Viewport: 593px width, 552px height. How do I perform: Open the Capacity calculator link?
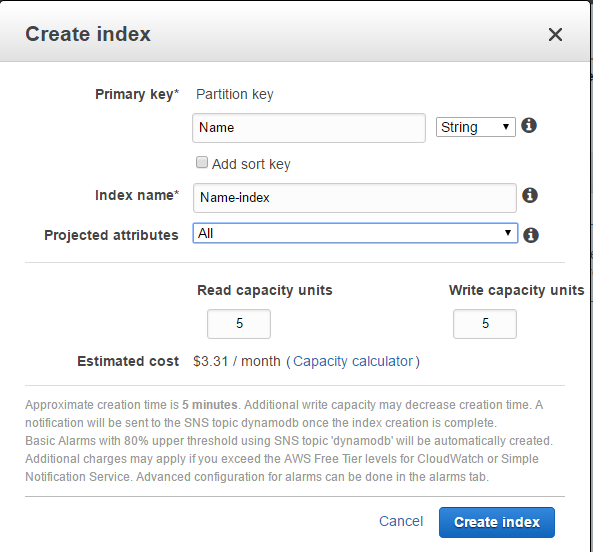click(353, 361)
